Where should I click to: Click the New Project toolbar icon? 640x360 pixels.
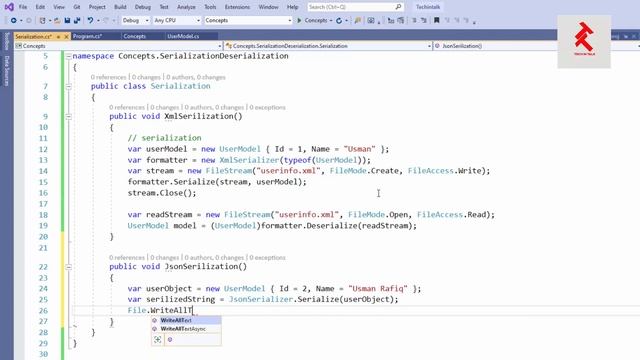click(x=42, y=20)
